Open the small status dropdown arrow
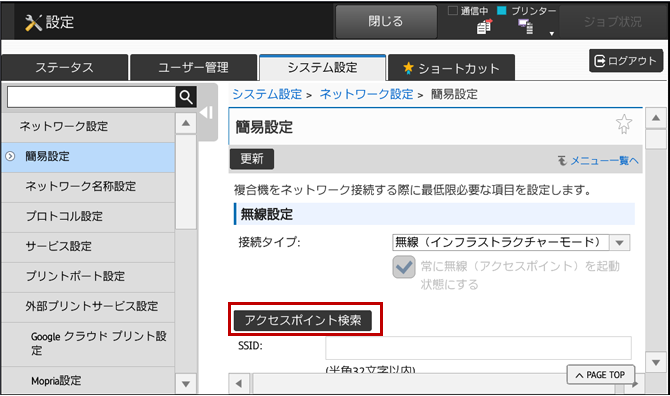This screenshot has height=396, width=670. 552,33
